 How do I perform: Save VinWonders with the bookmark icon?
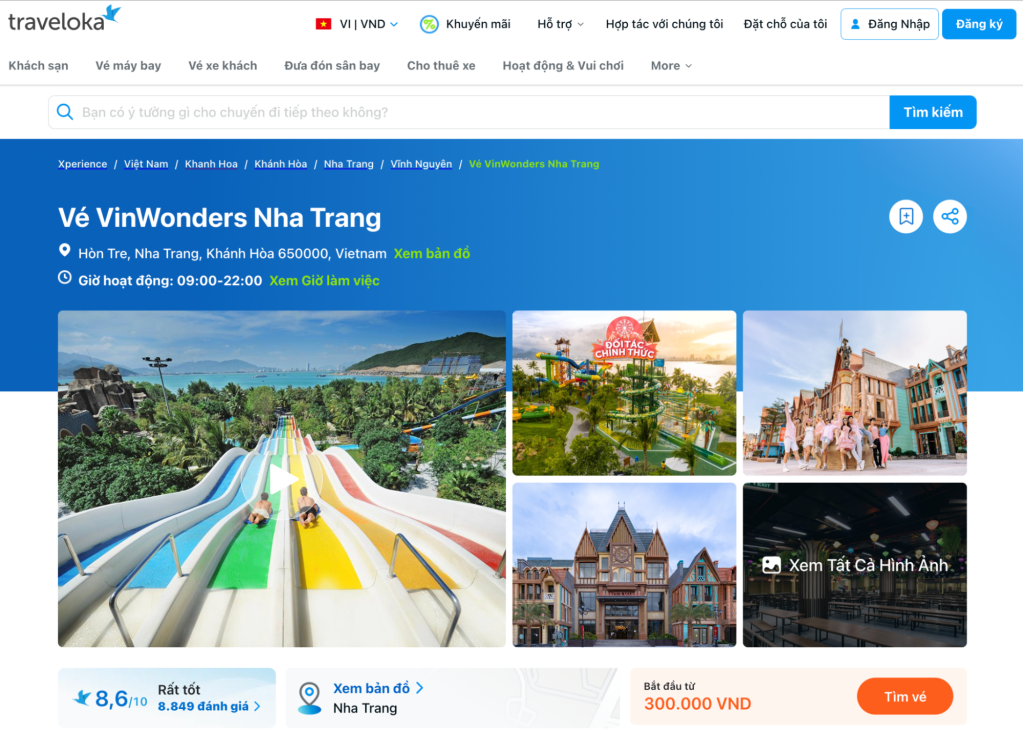tap(906, 216)
